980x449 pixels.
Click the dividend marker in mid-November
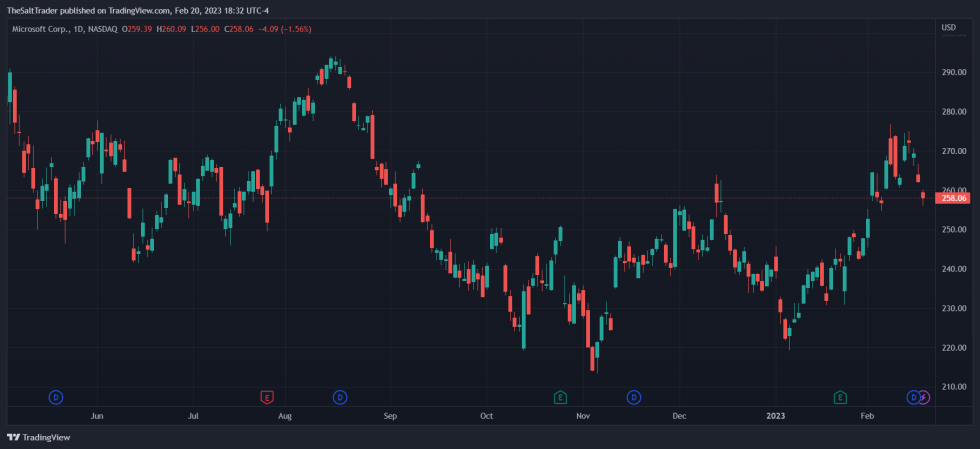point(634,397)
